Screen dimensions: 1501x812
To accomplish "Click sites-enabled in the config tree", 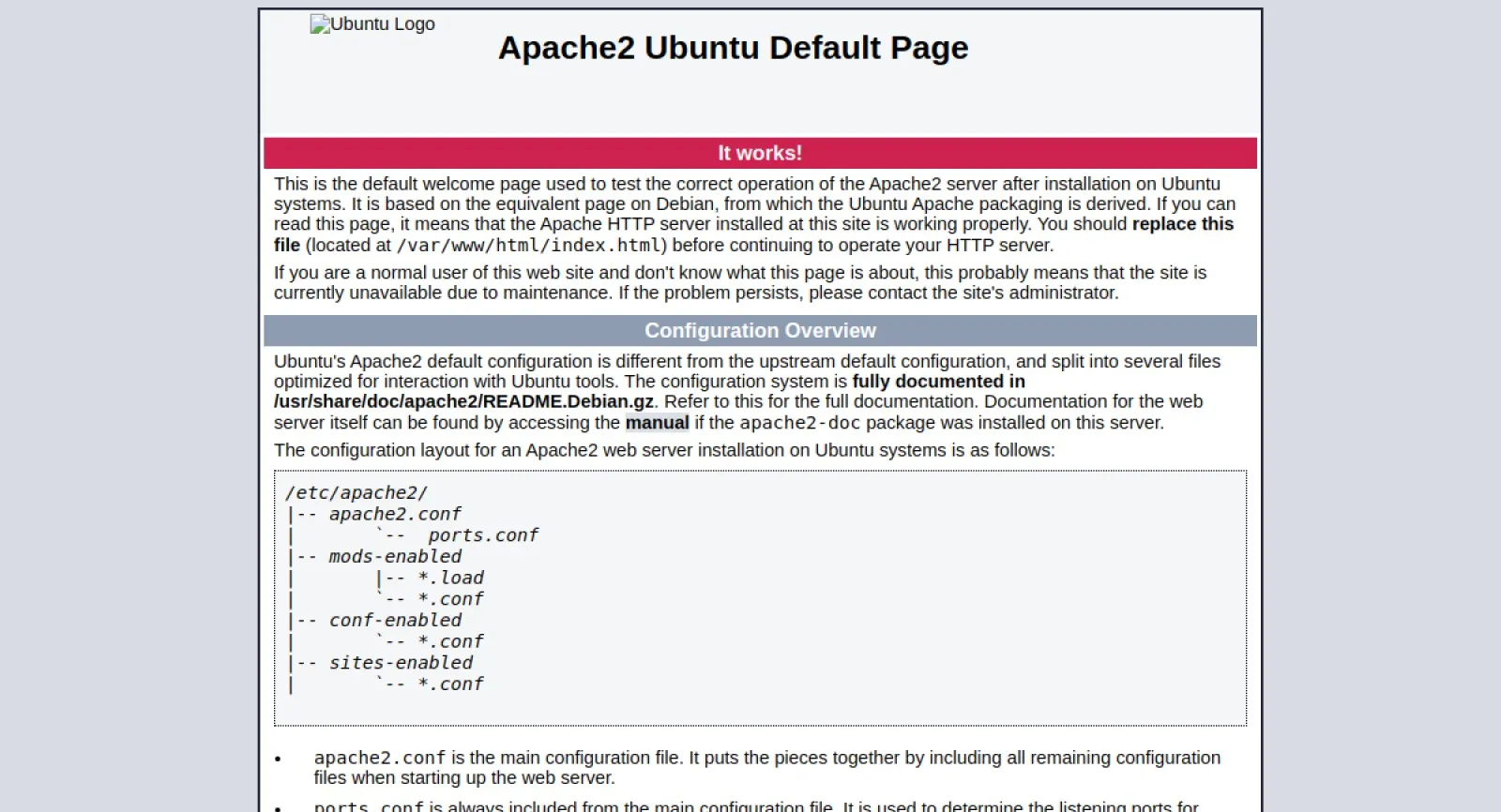I will click(401, 663).
